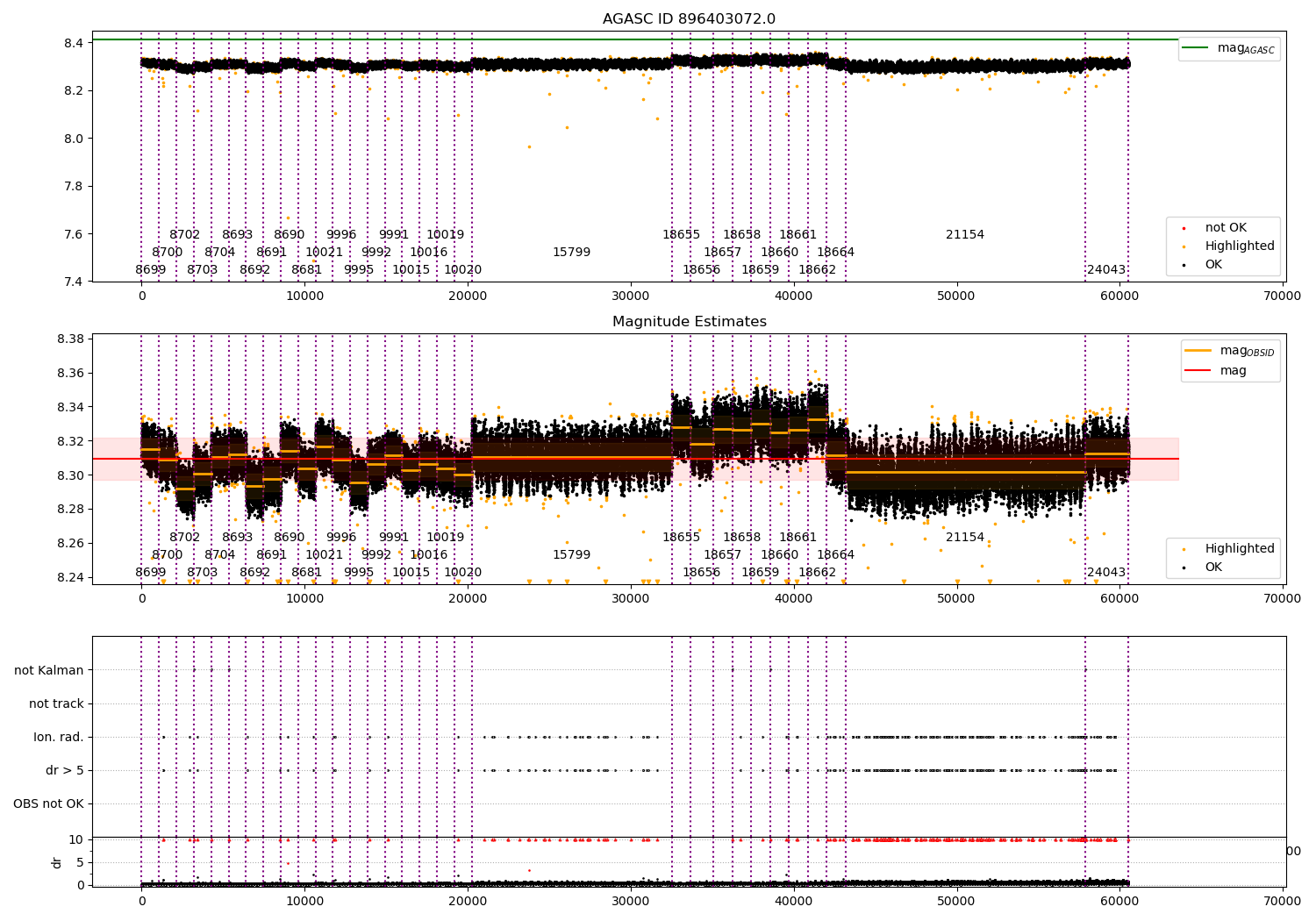Click obsid 8702 in the Magnitude Estimates plot
Screen dimensions: 1316x921
coord(185,538)
